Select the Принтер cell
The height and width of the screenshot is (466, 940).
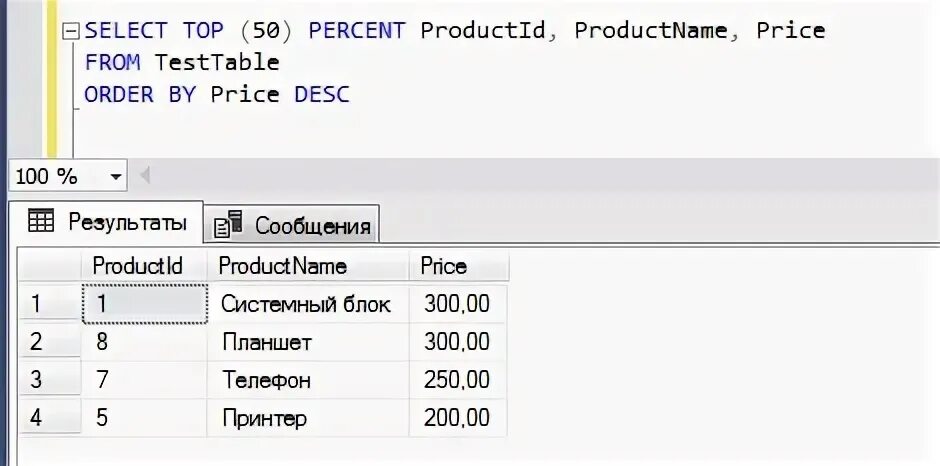(x=264, y=417)
